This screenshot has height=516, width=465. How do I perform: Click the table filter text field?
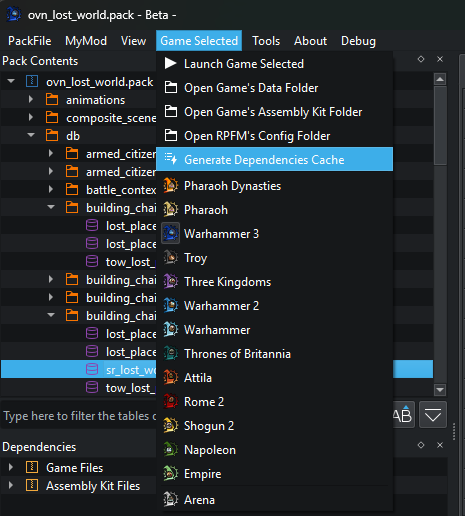[x=79, y=416]
